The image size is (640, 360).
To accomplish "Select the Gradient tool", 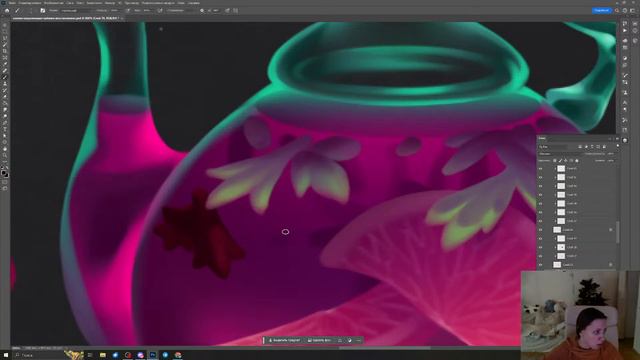I will [5, 103].
